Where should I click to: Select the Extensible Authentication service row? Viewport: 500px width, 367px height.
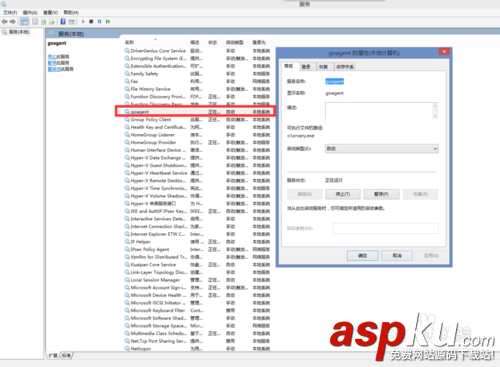click(197, 66)
